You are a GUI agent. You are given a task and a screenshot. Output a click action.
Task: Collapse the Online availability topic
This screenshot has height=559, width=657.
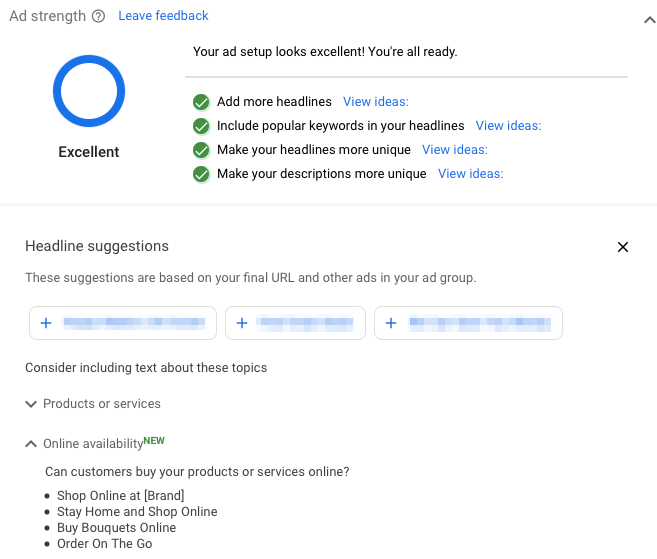[x=31, y=444]
